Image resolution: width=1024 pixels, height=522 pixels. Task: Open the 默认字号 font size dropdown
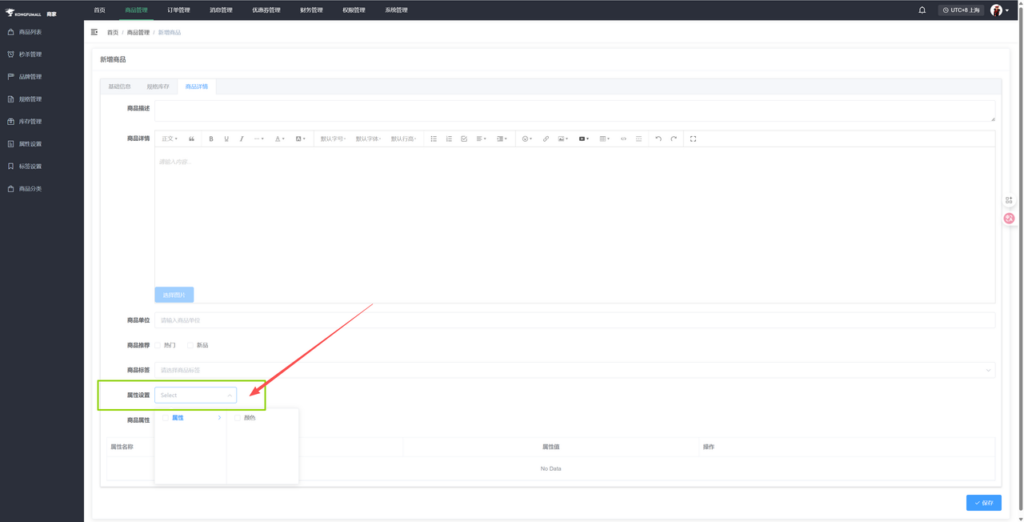(x=333, y=139)
